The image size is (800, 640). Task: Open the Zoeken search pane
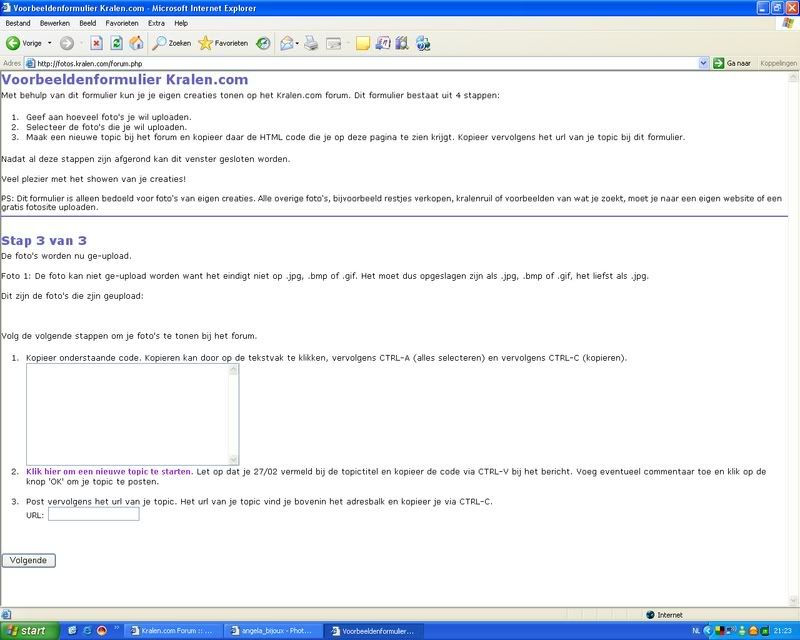click(172, 43)
